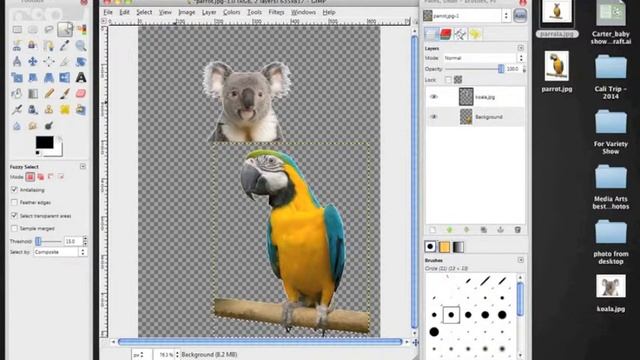This screenshot has width=640, height=360.
Task: Switch to the Undo History tab
Action: (x=475, y=34)
